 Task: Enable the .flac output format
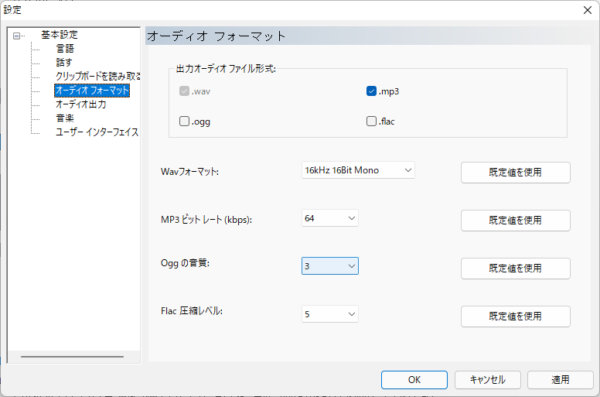[371, 121]
